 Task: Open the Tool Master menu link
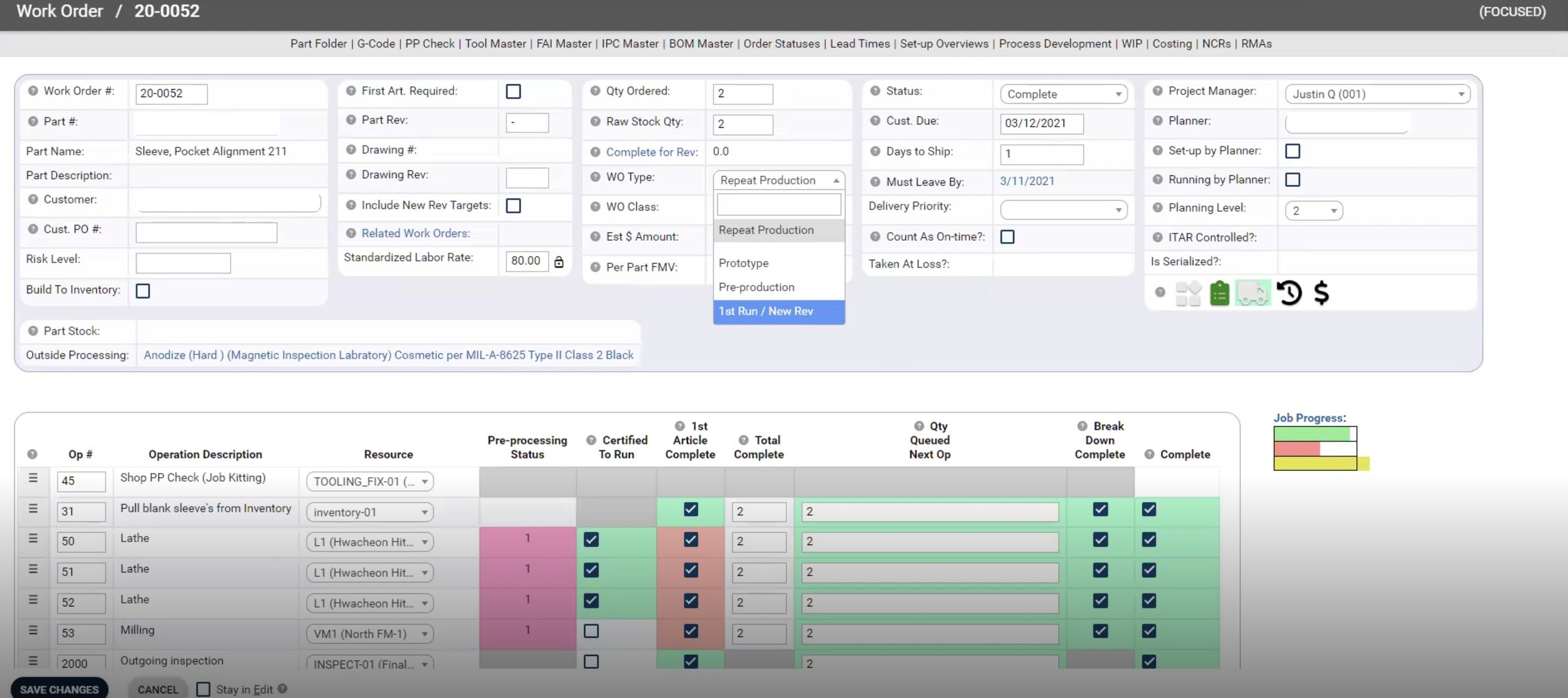tap(495, 44)
